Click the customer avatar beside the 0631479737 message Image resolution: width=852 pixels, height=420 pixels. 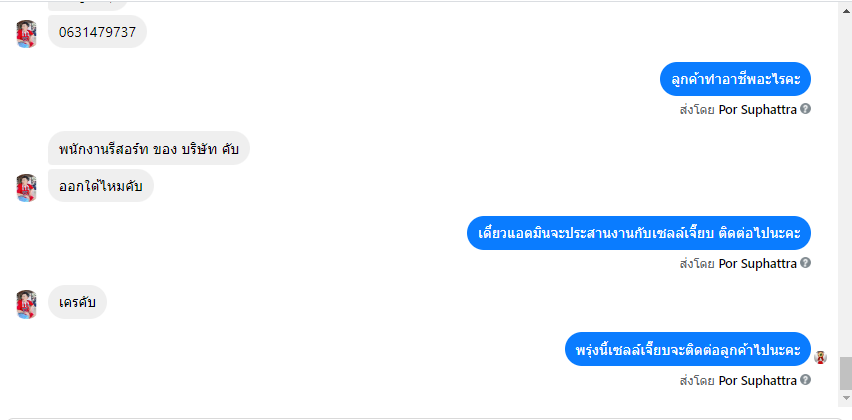(x=27, y=33)
